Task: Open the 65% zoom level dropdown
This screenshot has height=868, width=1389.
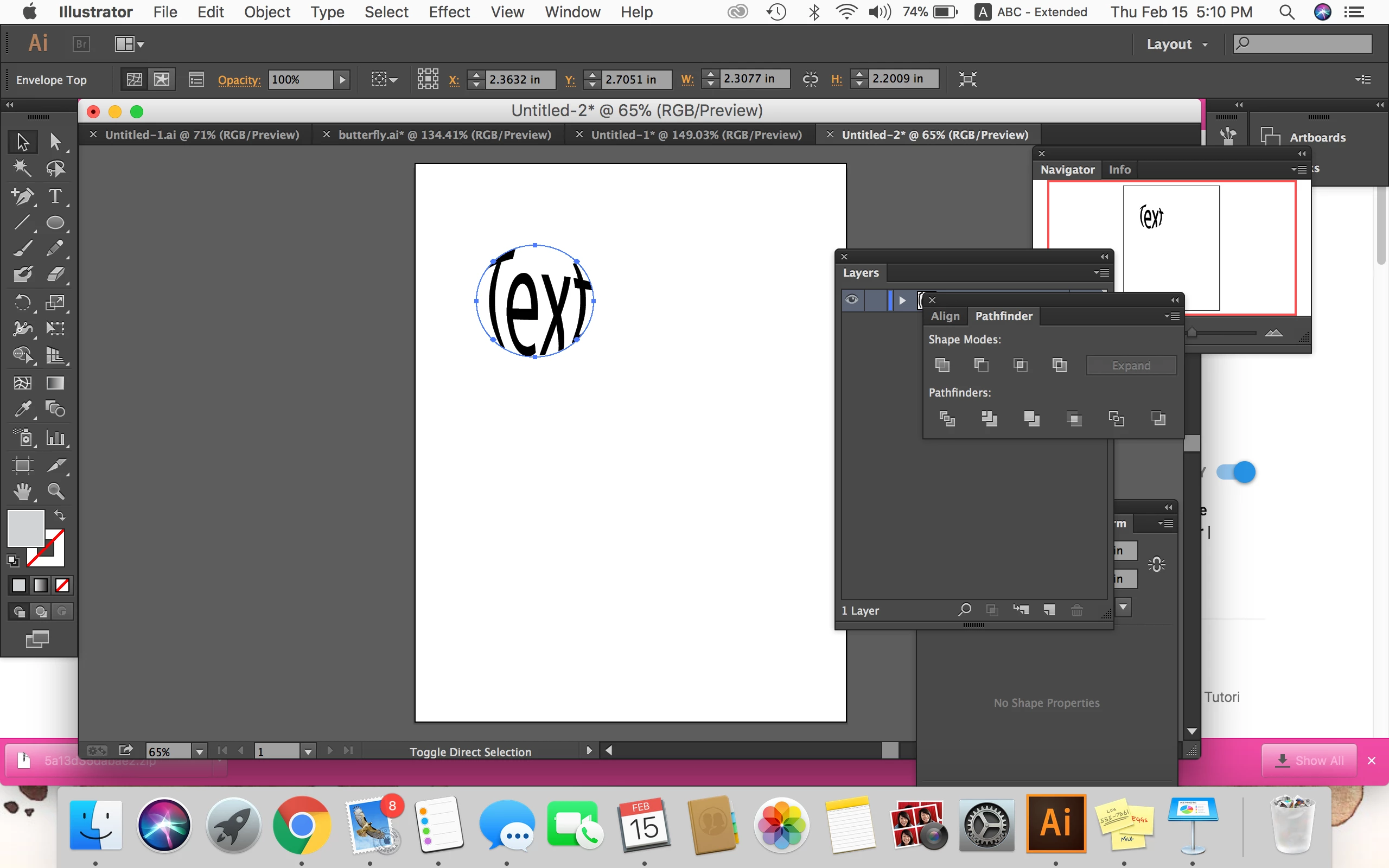Action: pos(199,751)
